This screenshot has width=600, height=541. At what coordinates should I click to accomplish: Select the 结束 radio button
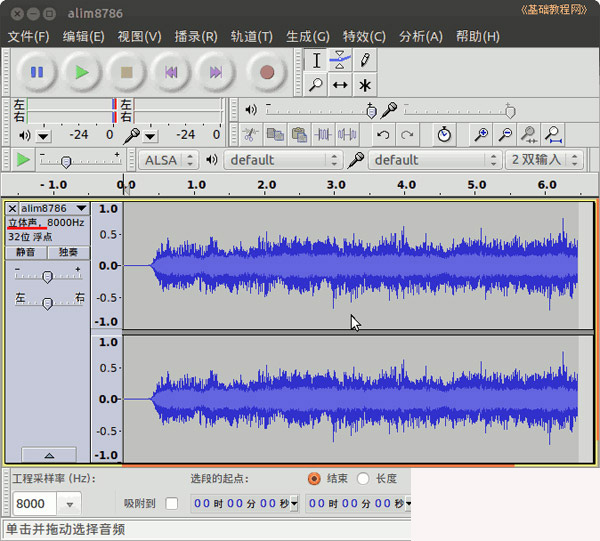click(x=314, y=479)
